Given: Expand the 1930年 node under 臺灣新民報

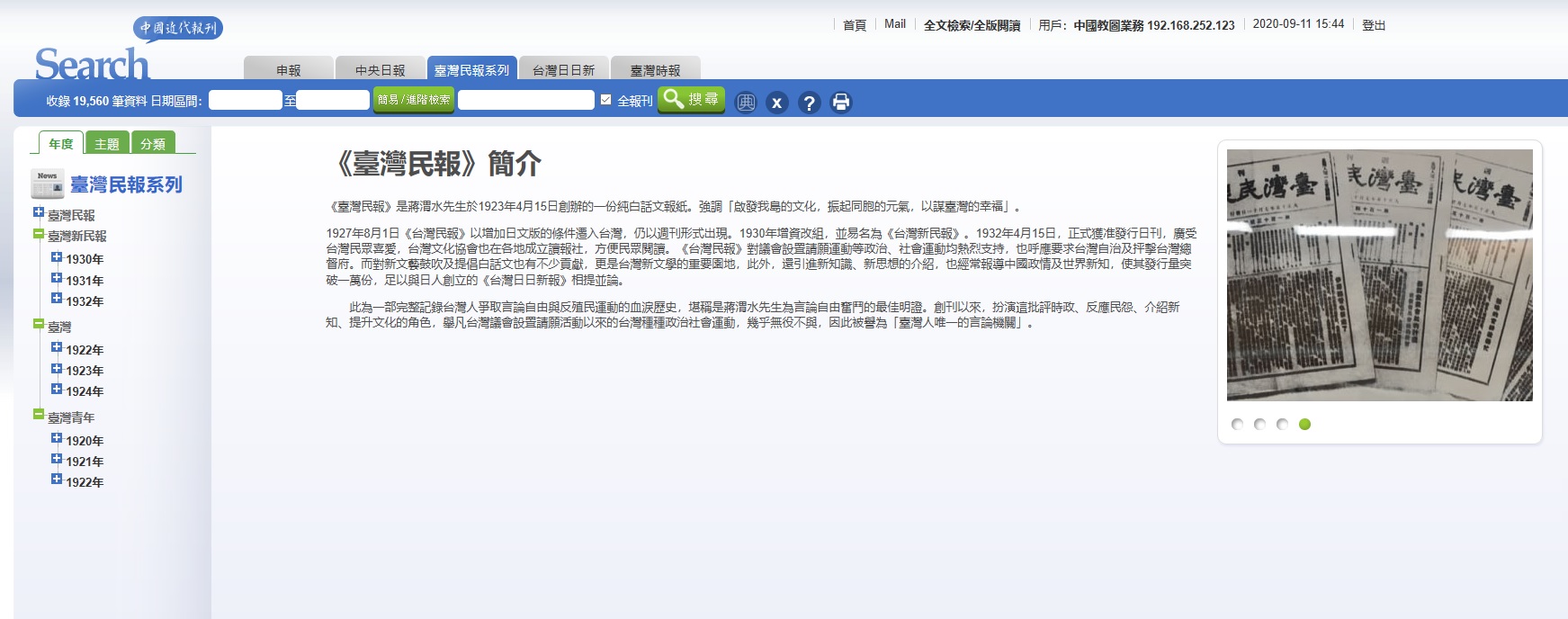Looking at the screenshot, I should click(57, 257).
